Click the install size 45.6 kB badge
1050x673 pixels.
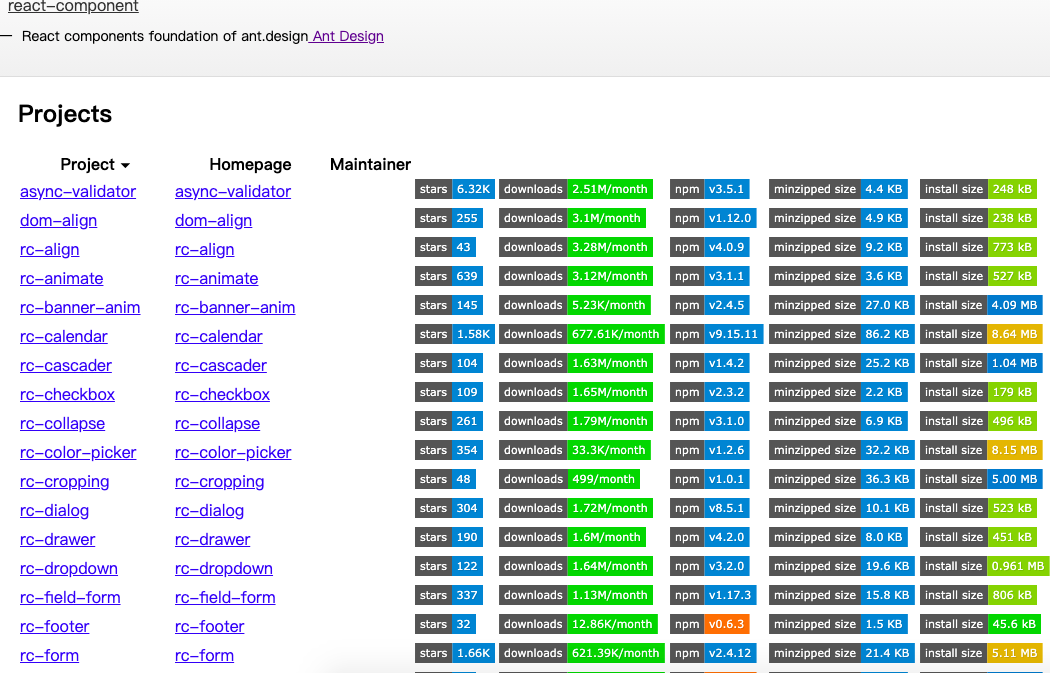[981, 624]
